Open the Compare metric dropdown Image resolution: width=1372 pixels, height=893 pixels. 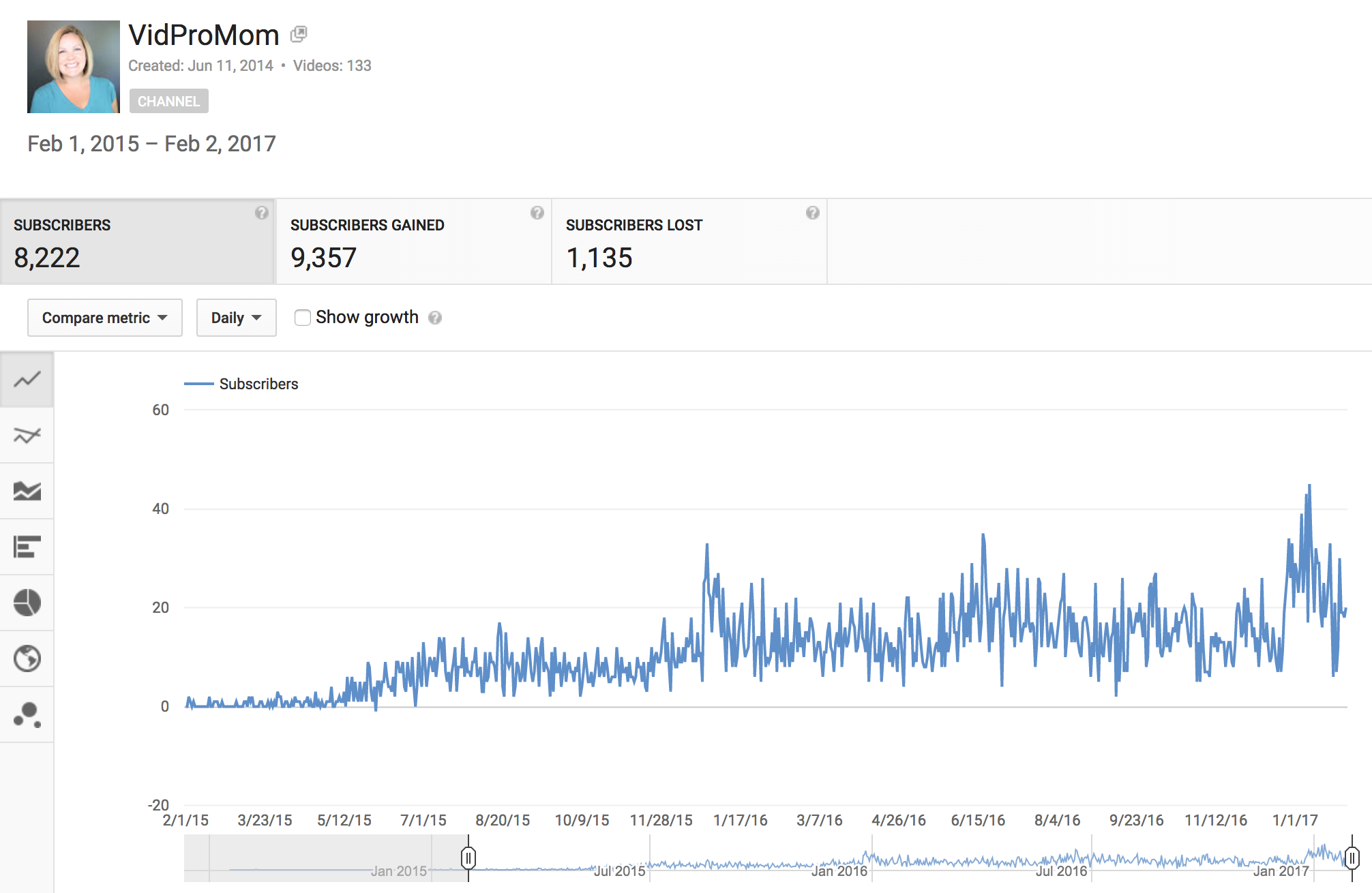105,318
